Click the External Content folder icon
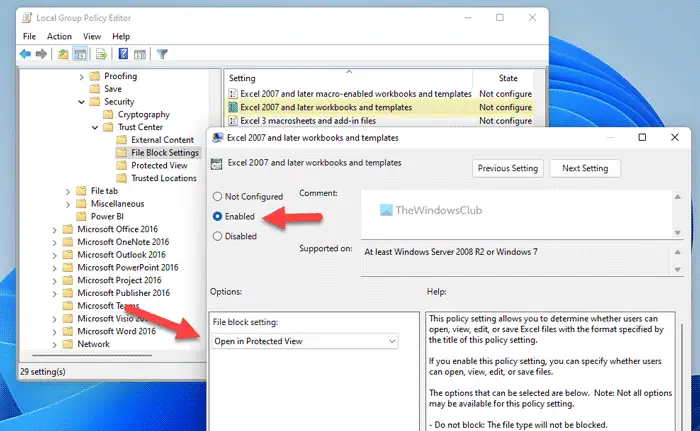 [x=121, y=140]
